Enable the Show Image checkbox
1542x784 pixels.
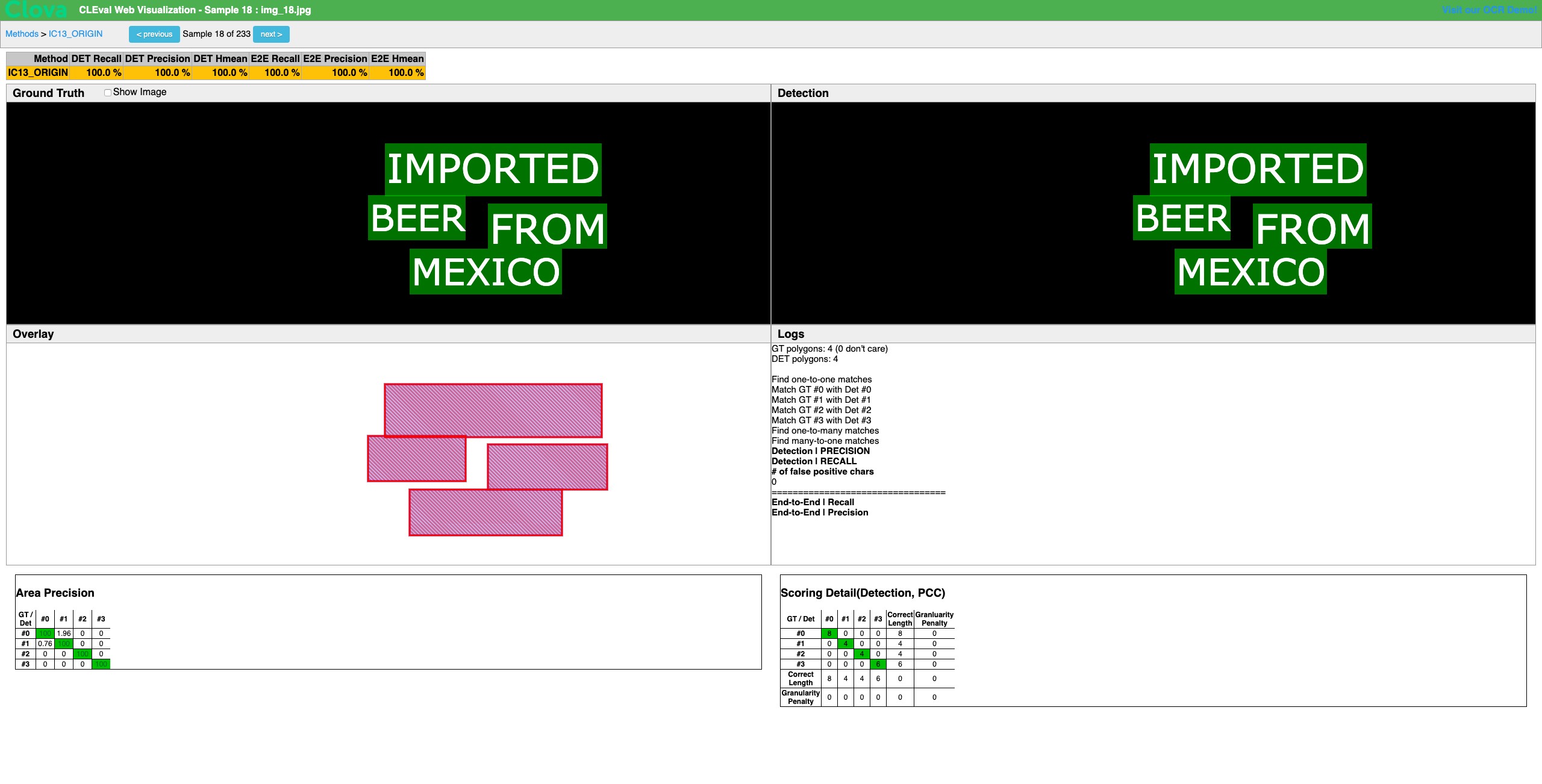coord(108,93)
